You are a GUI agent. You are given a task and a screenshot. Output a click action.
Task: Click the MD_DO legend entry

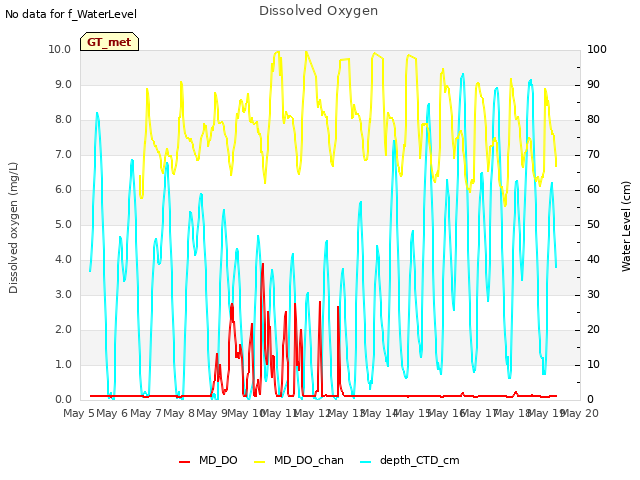[209, 460]
